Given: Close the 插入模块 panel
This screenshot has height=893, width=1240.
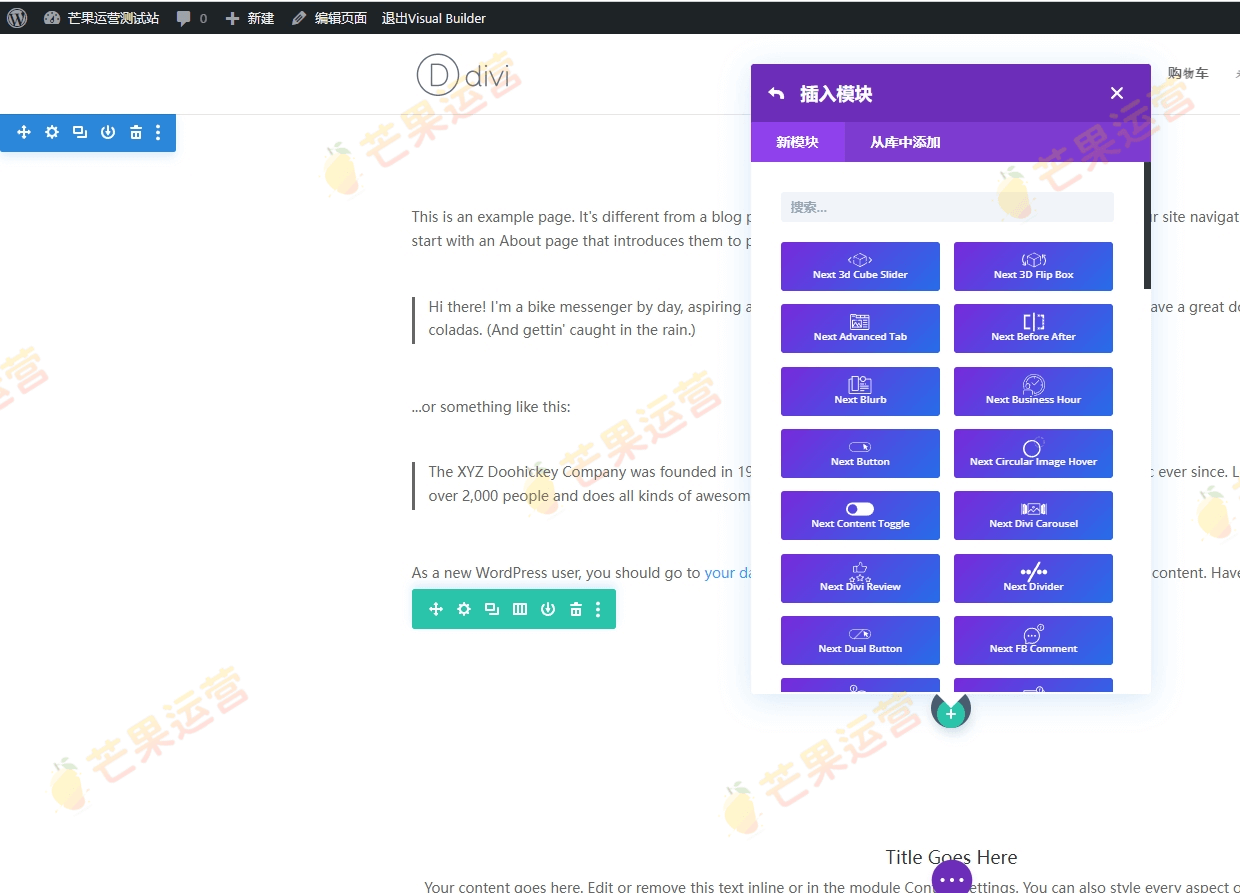Looking at the screenshot, I should 1116,92.
